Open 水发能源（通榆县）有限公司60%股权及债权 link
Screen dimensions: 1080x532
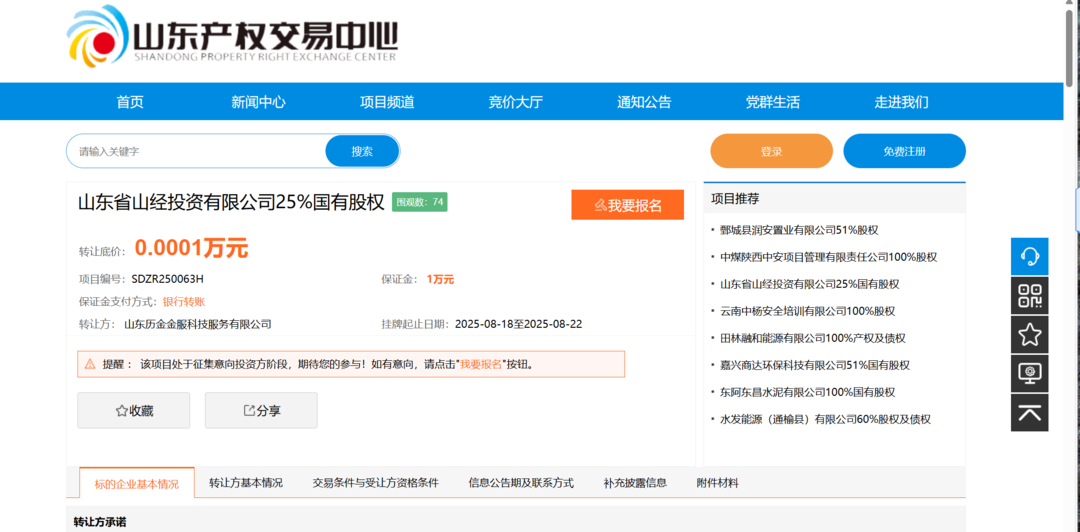[x=825, y=419]
